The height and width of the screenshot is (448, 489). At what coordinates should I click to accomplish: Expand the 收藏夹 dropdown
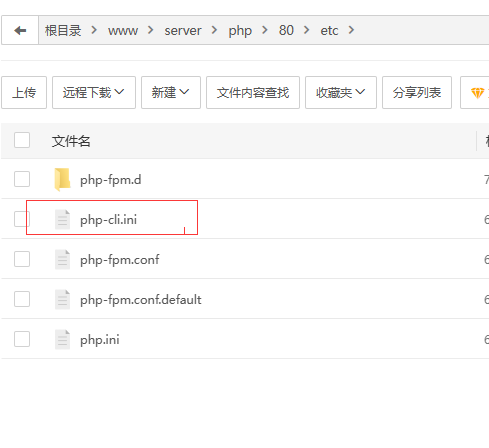pyautogui.click(x=341, y=93)
